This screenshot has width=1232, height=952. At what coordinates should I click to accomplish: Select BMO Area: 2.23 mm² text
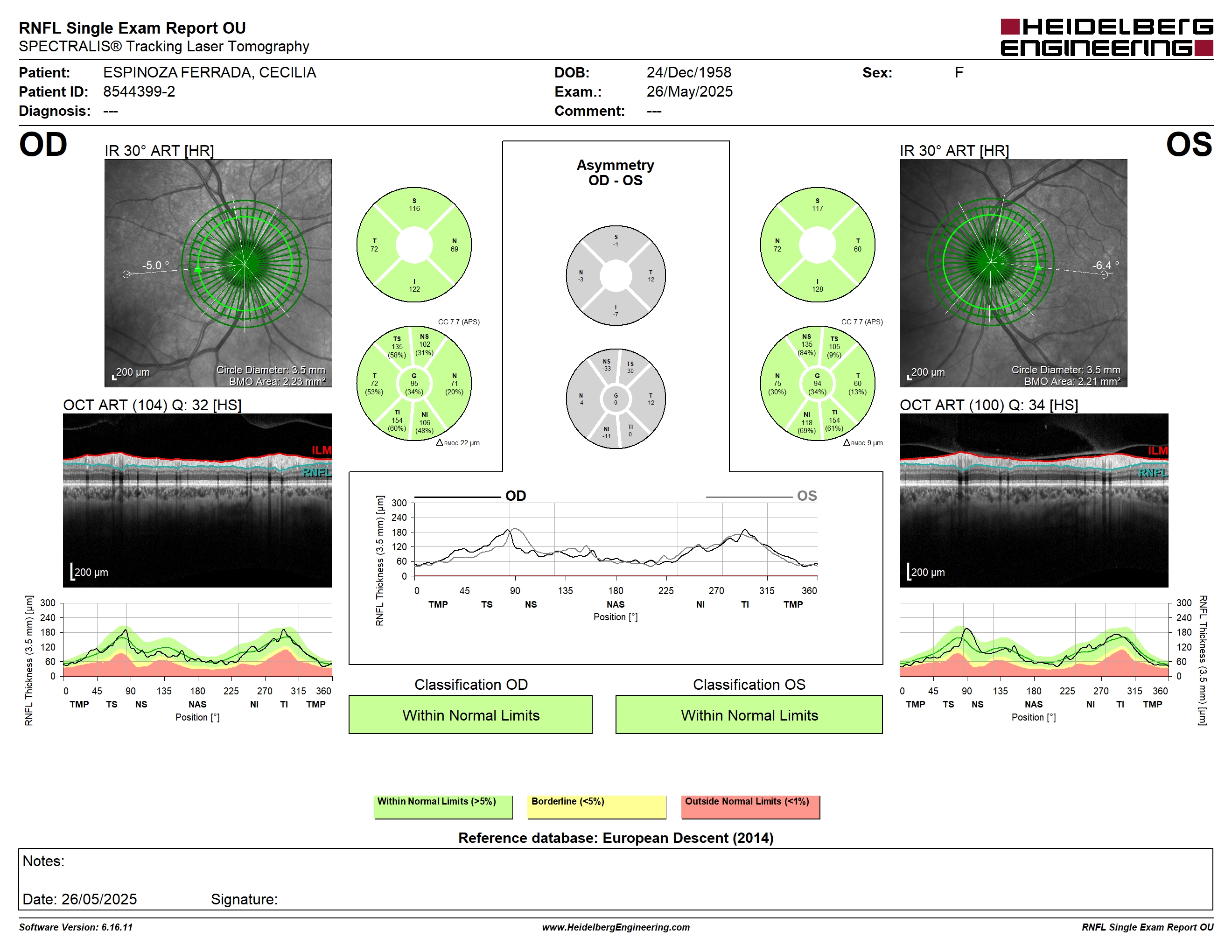(x=277, y=381)
